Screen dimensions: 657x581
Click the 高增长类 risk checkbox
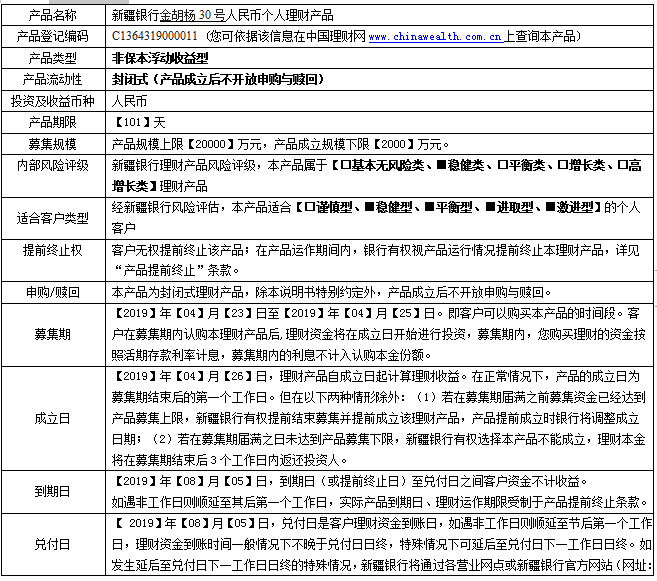[x=623, y=165]
